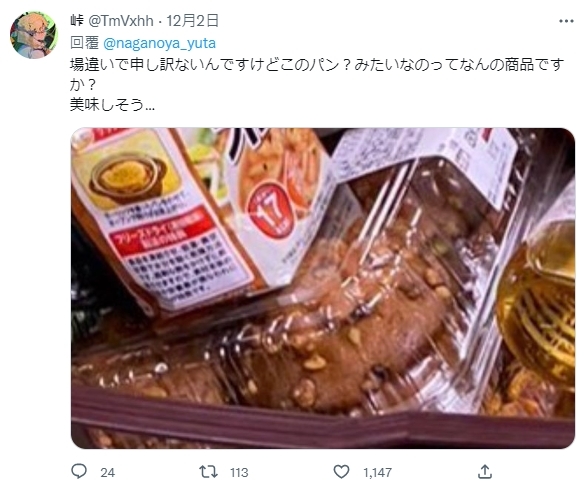Open the tweet's 12月2日 timestamp

(x=192, y=21)
